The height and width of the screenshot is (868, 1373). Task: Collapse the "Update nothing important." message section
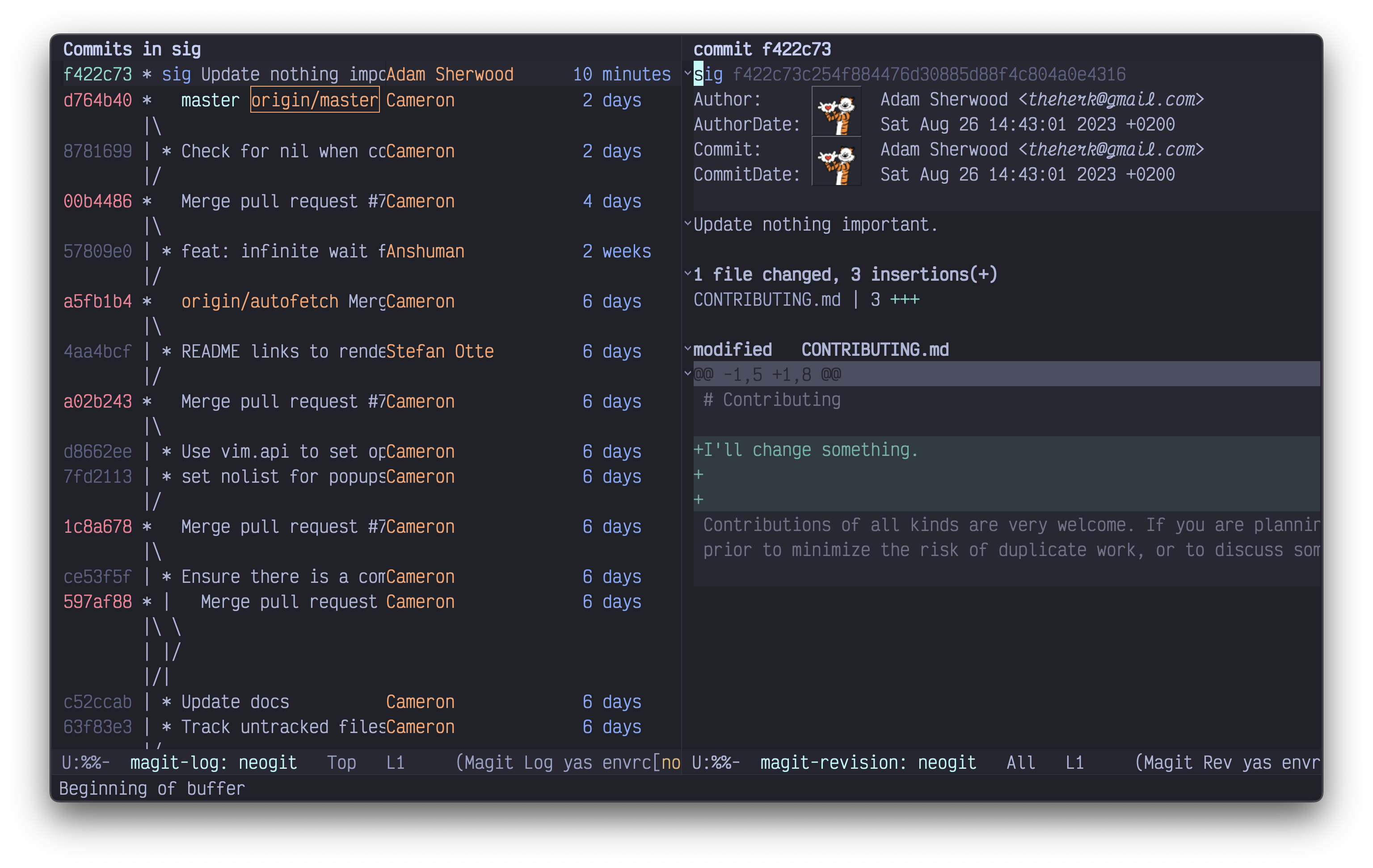[688, 223]
